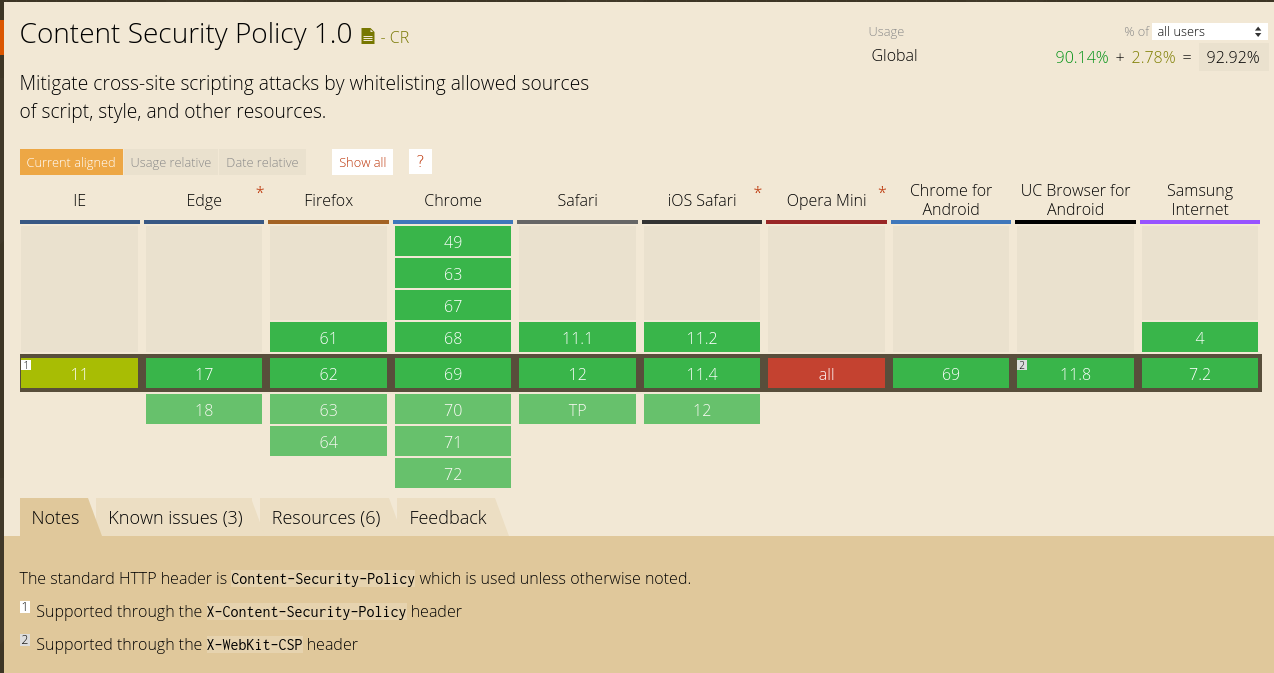Click the Safari browser column header
Image resolution: width=1274 pixels, height=673 pixels.
pos(578,200)
